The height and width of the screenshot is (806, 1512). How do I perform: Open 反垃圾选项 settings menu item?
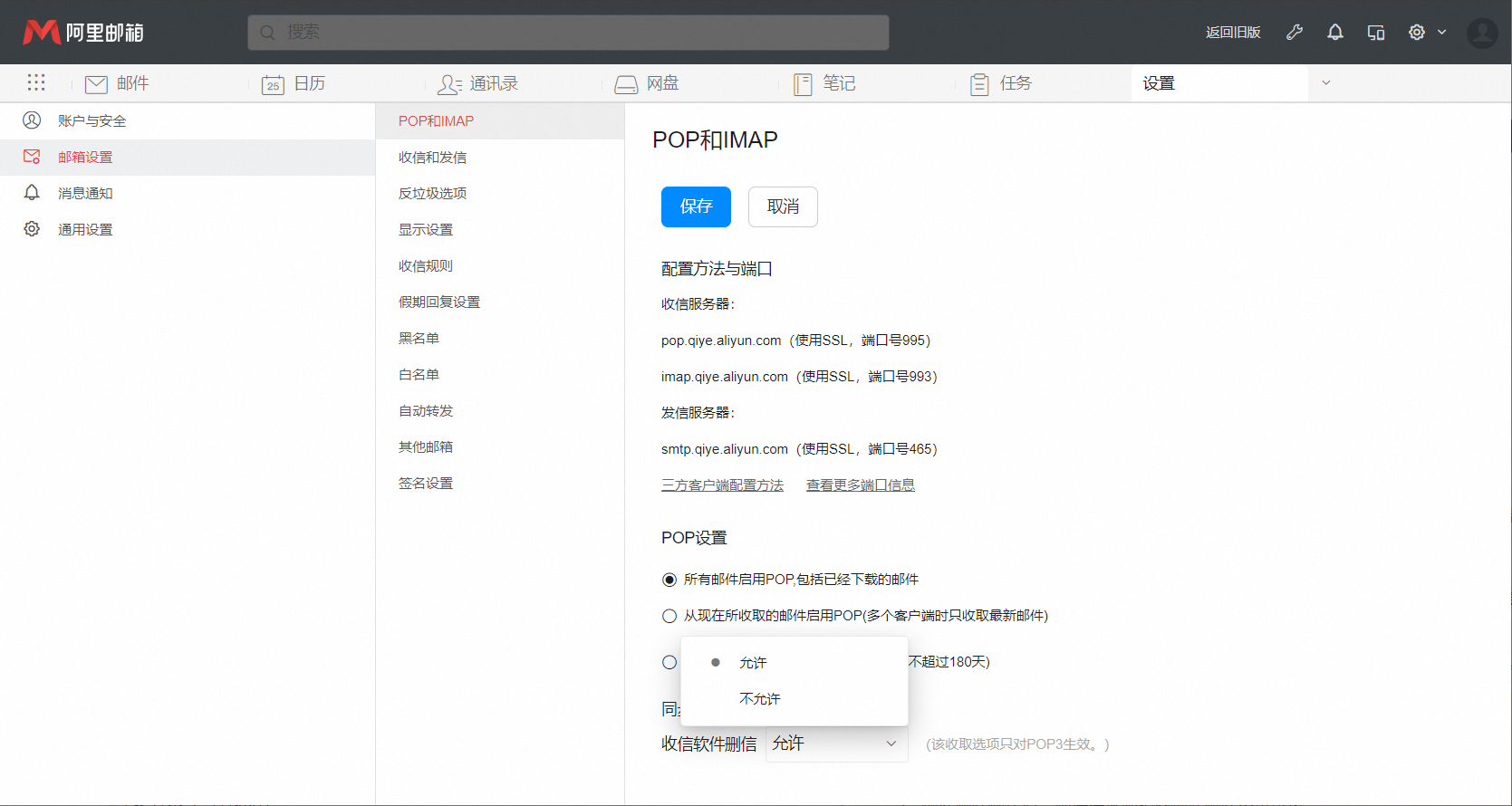433,194
